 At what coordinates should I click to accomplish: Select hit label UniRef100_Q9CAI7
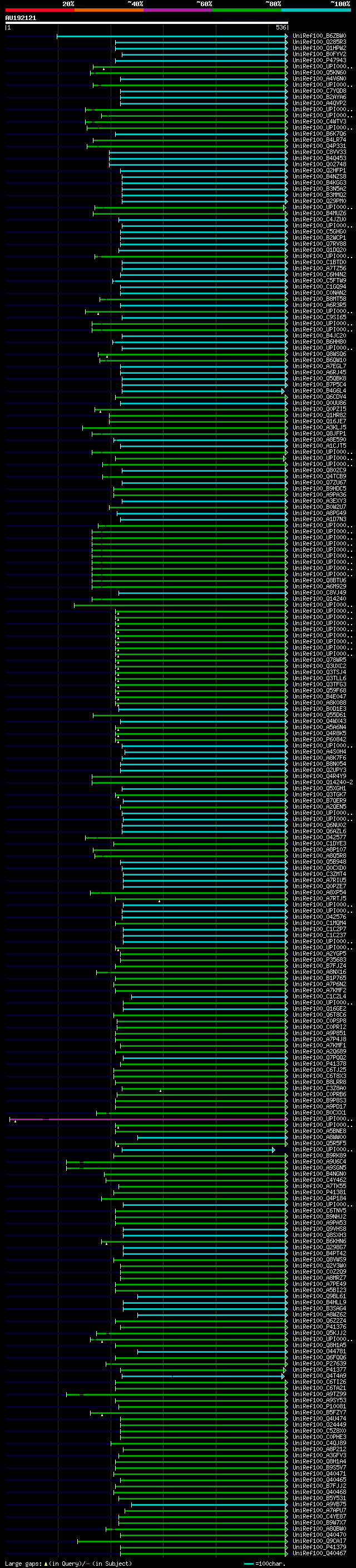319,1541
